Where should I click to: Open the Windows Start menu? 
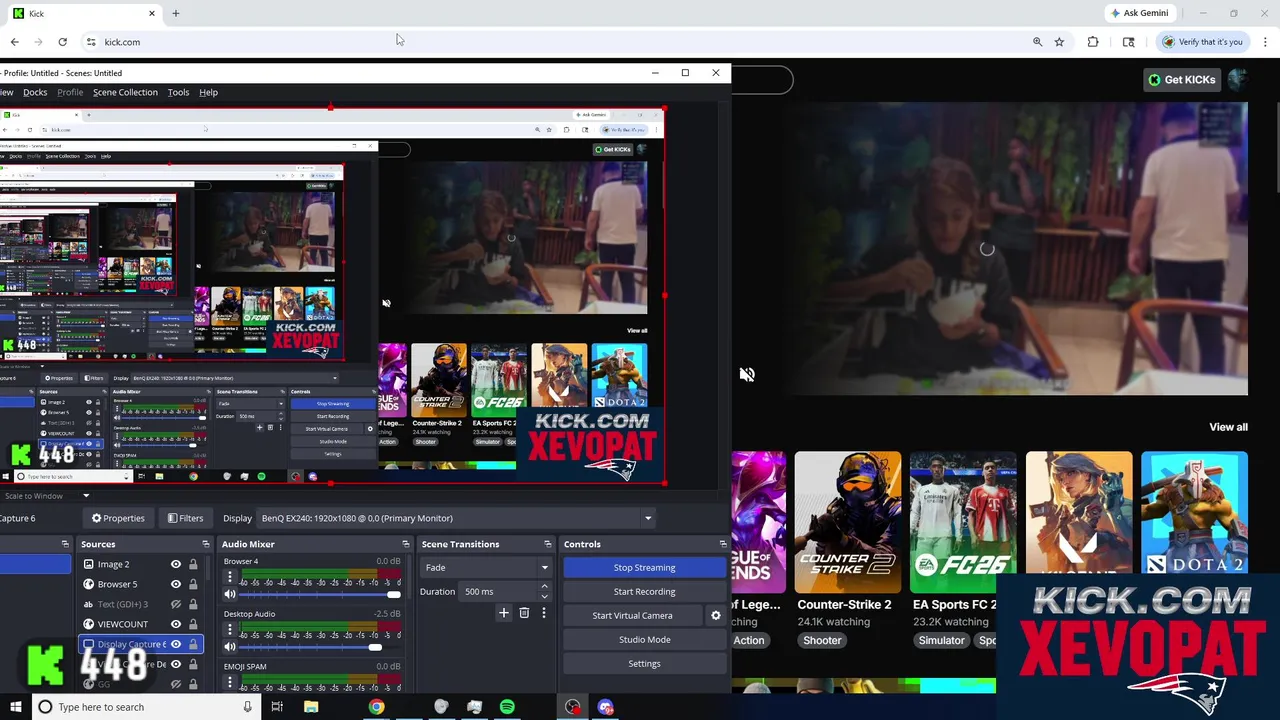click(x=15, y=707)
